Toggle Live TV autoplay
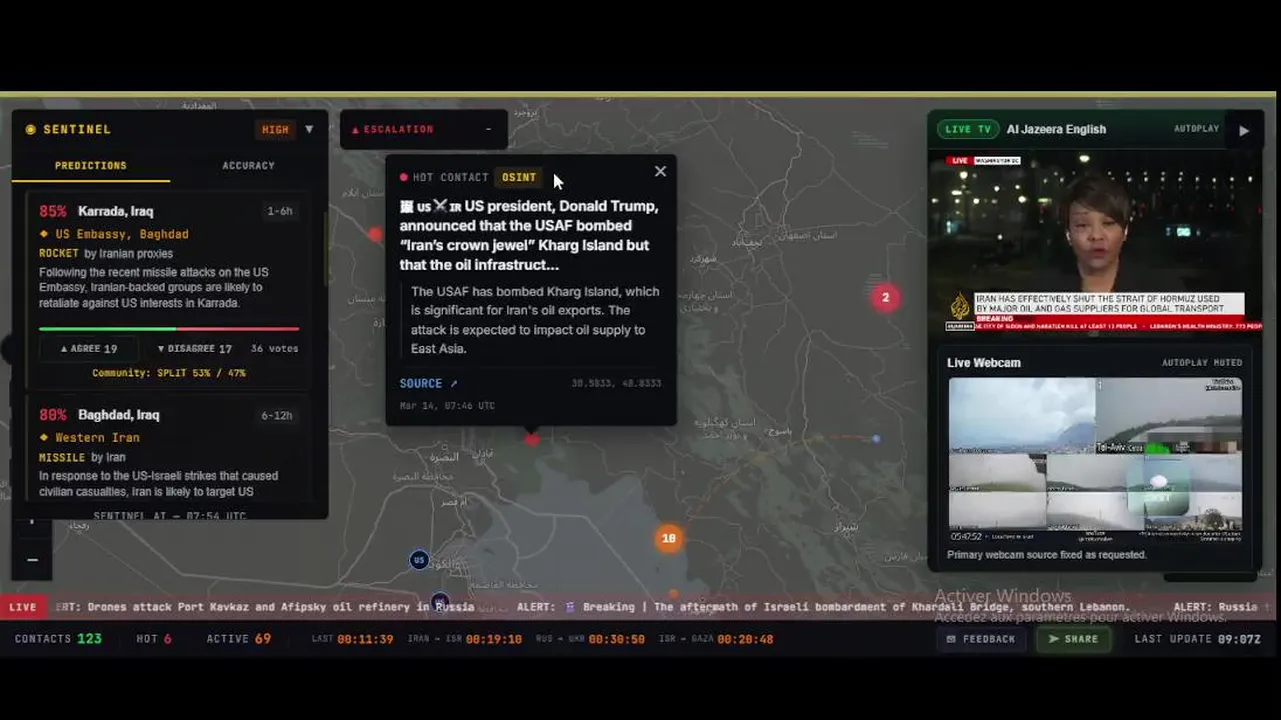 [1196, 129]
